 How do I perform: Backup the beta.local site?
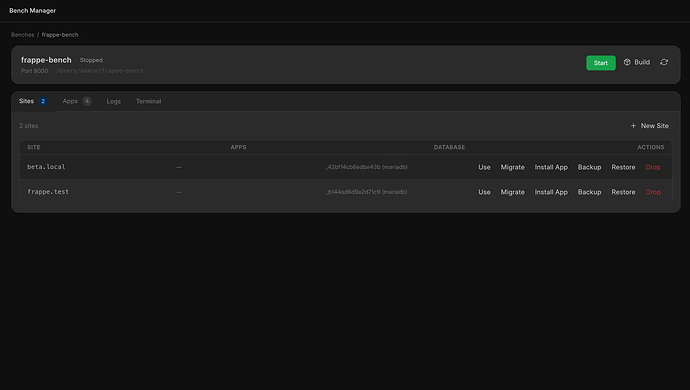[589, 167]
